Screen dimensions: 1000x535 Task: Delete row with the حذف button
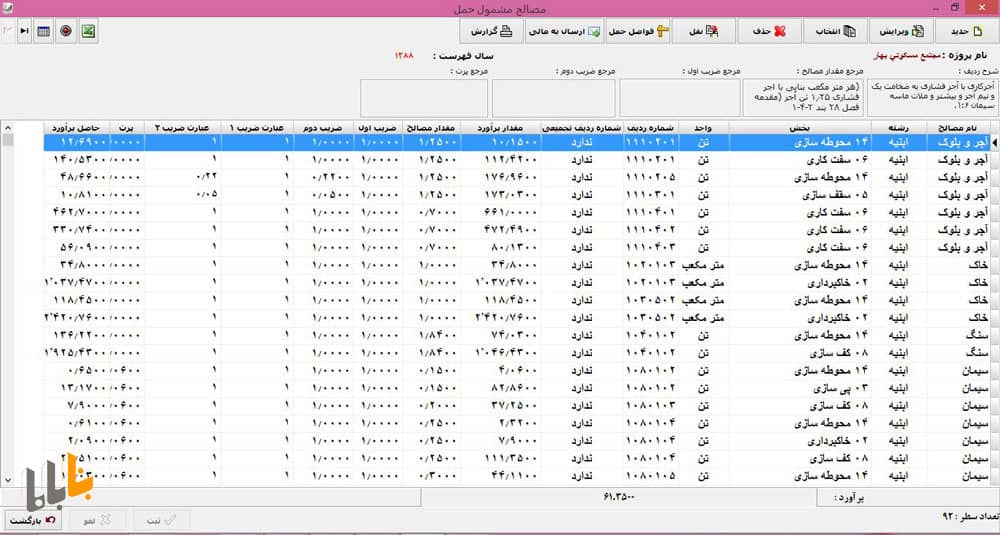769,31
